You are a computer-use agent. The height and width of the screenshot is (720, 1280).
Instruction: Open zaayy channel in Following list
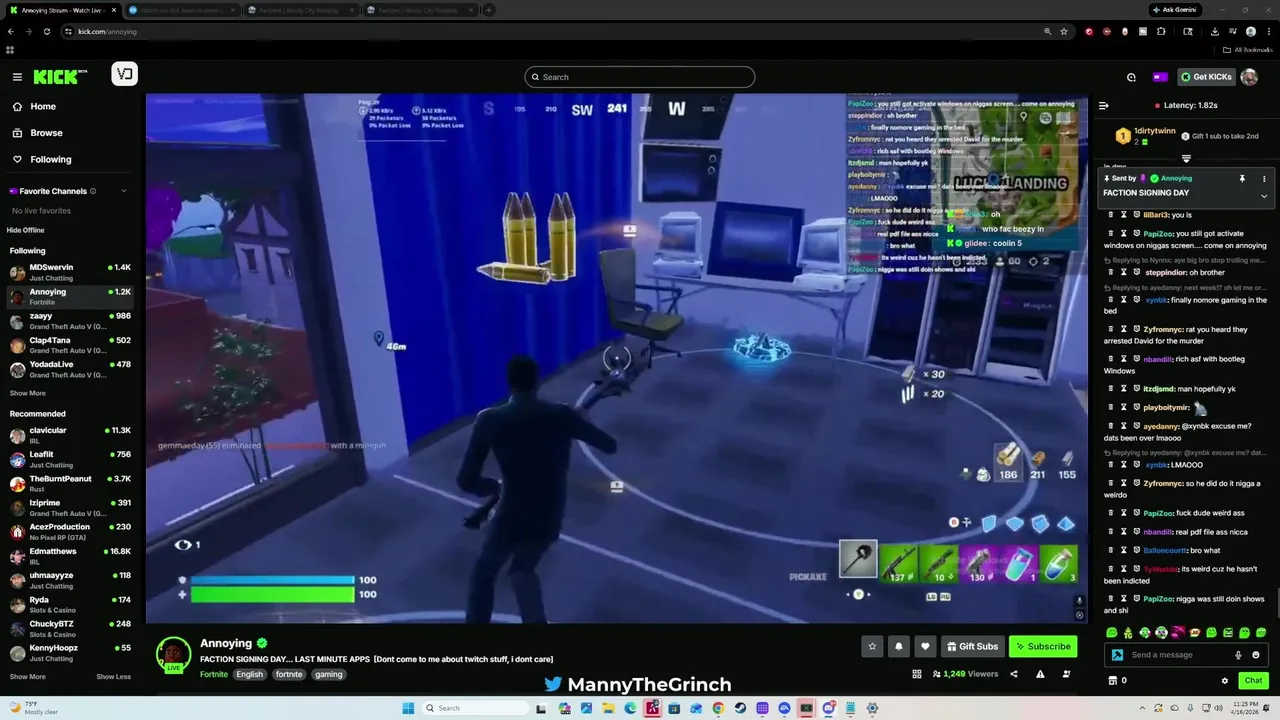[x=70, y=320]
